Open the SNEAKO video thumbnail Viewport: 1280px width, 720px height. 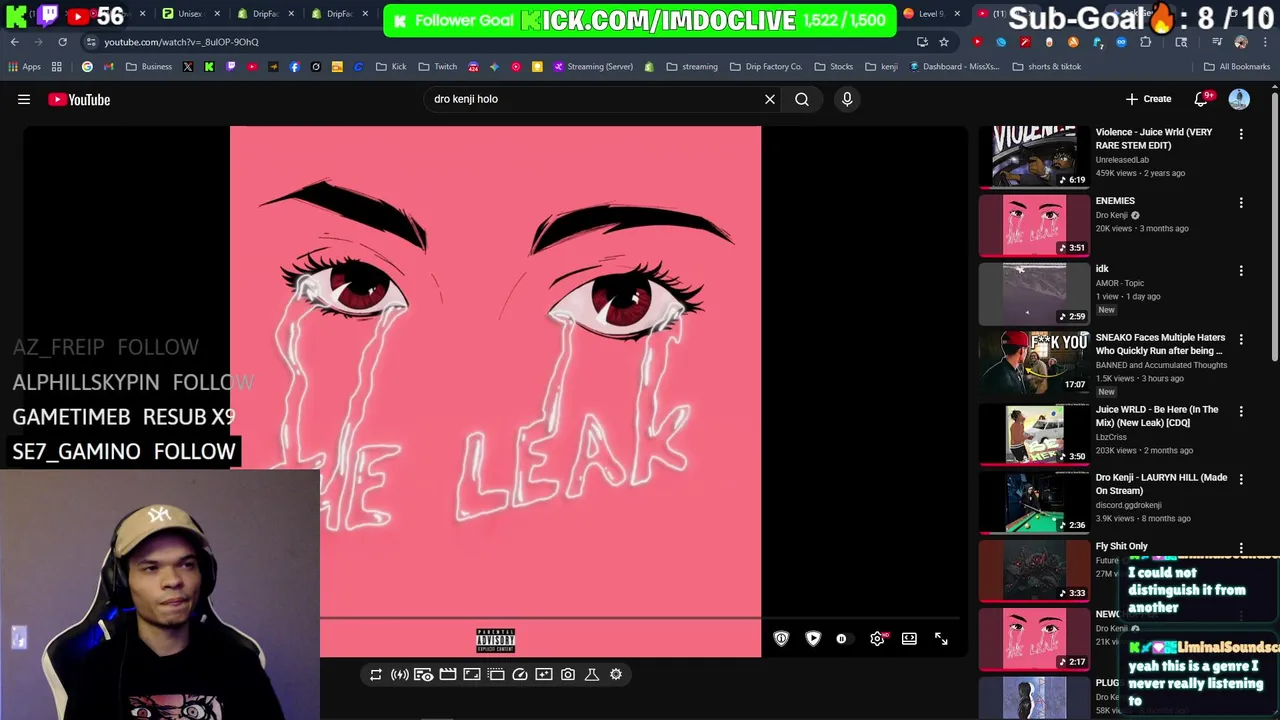point(1034,362)
